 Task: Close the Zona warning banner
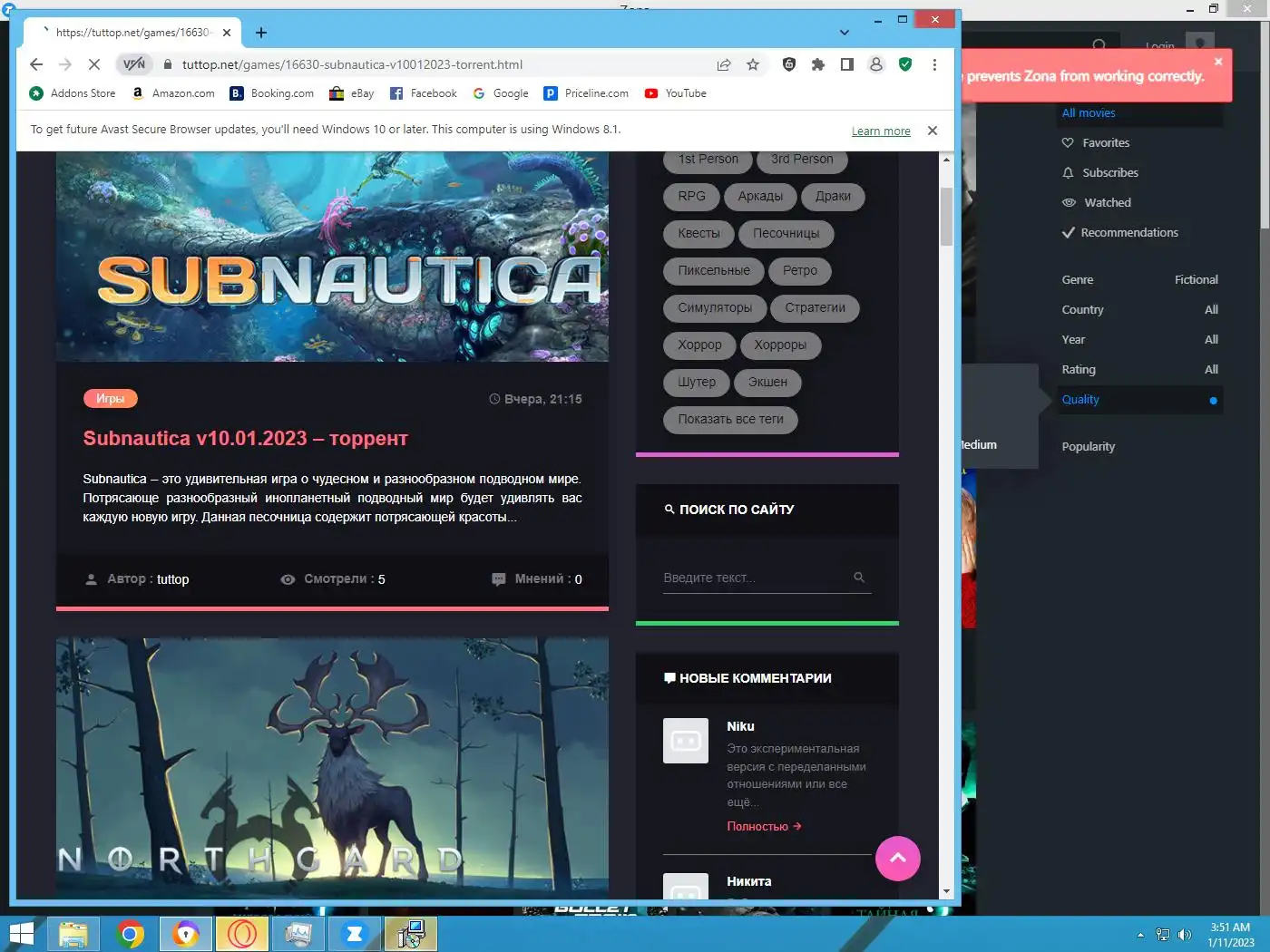[x=1218, y=62]
